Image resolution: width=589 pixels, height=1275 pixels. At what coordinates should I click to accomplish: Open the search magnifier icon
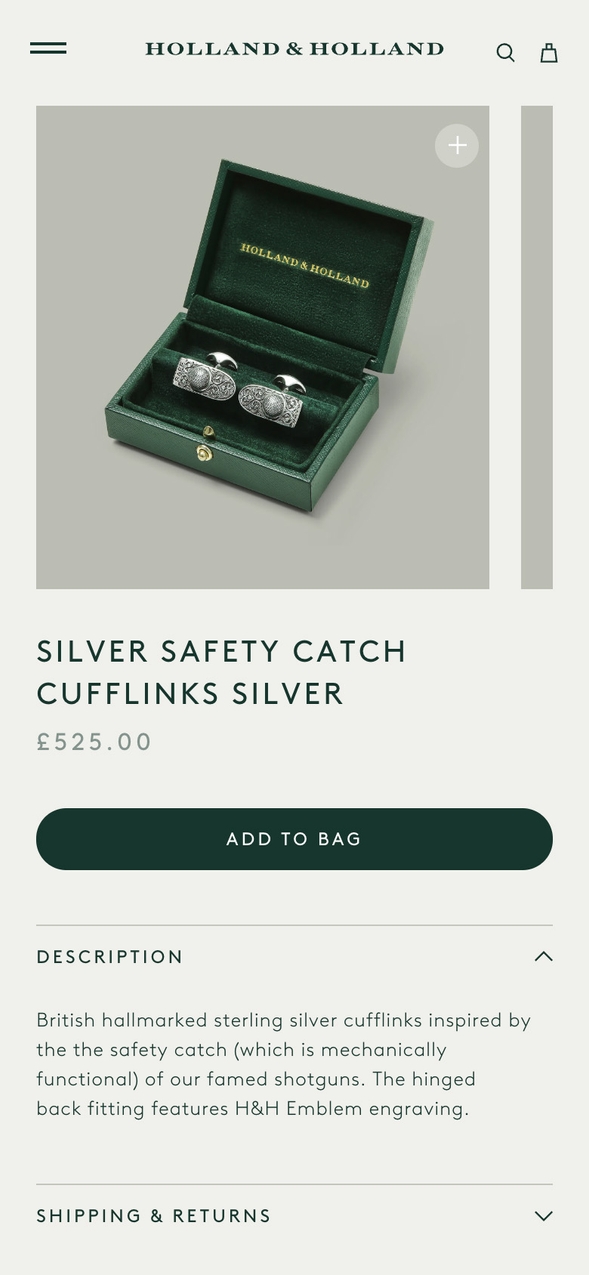tap(506, 53)
